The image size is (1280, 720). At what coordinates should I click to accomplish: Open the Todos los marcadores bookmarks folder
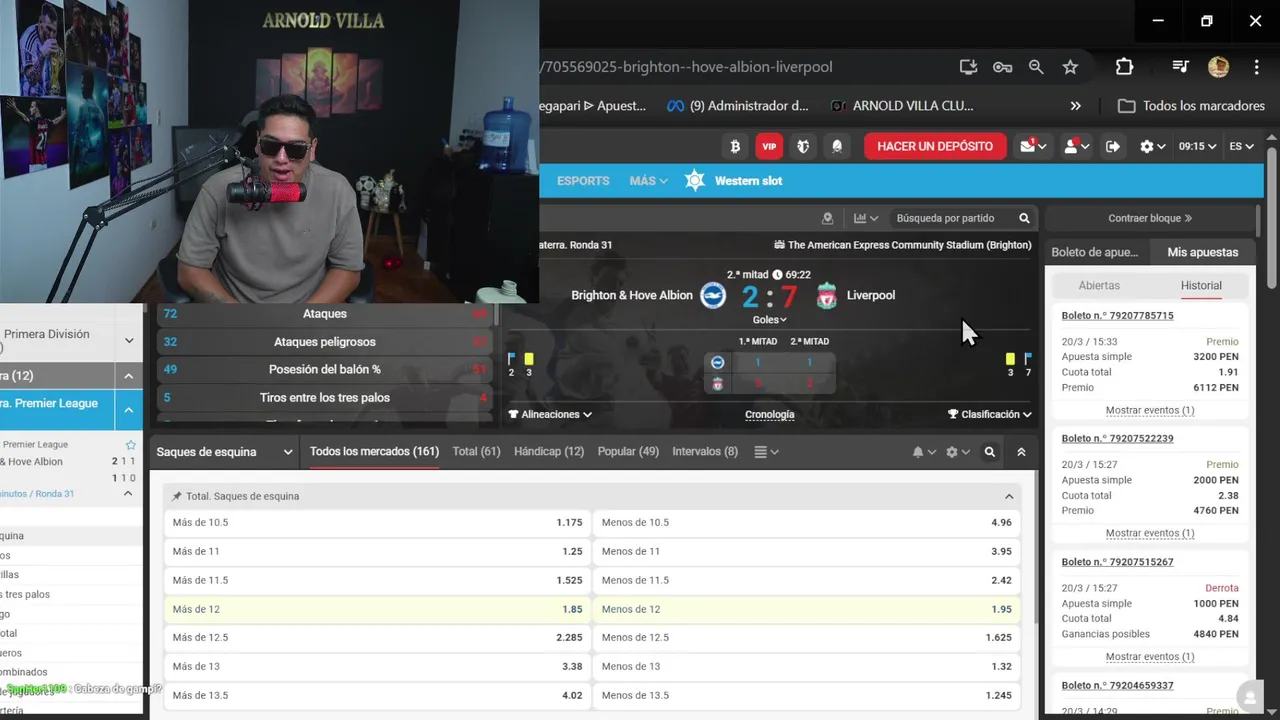(x=1191, y=106)
